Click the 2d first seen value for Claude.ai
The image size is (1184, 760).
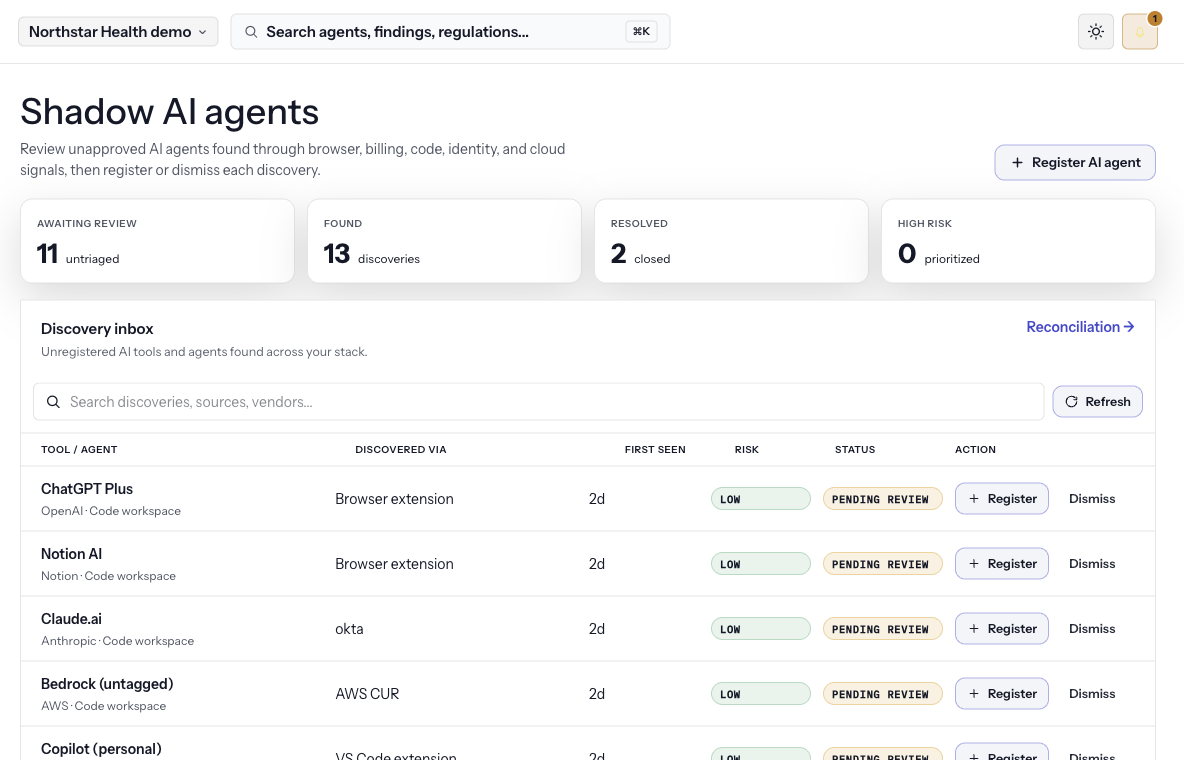point(597,629)
